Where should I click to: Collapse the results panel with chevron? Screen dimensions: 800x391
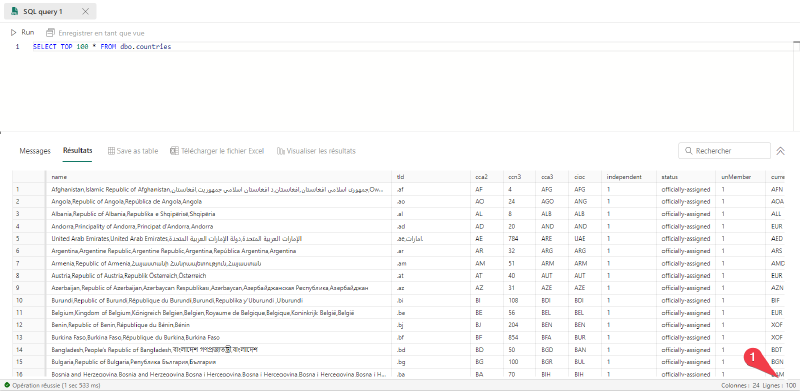780,151
